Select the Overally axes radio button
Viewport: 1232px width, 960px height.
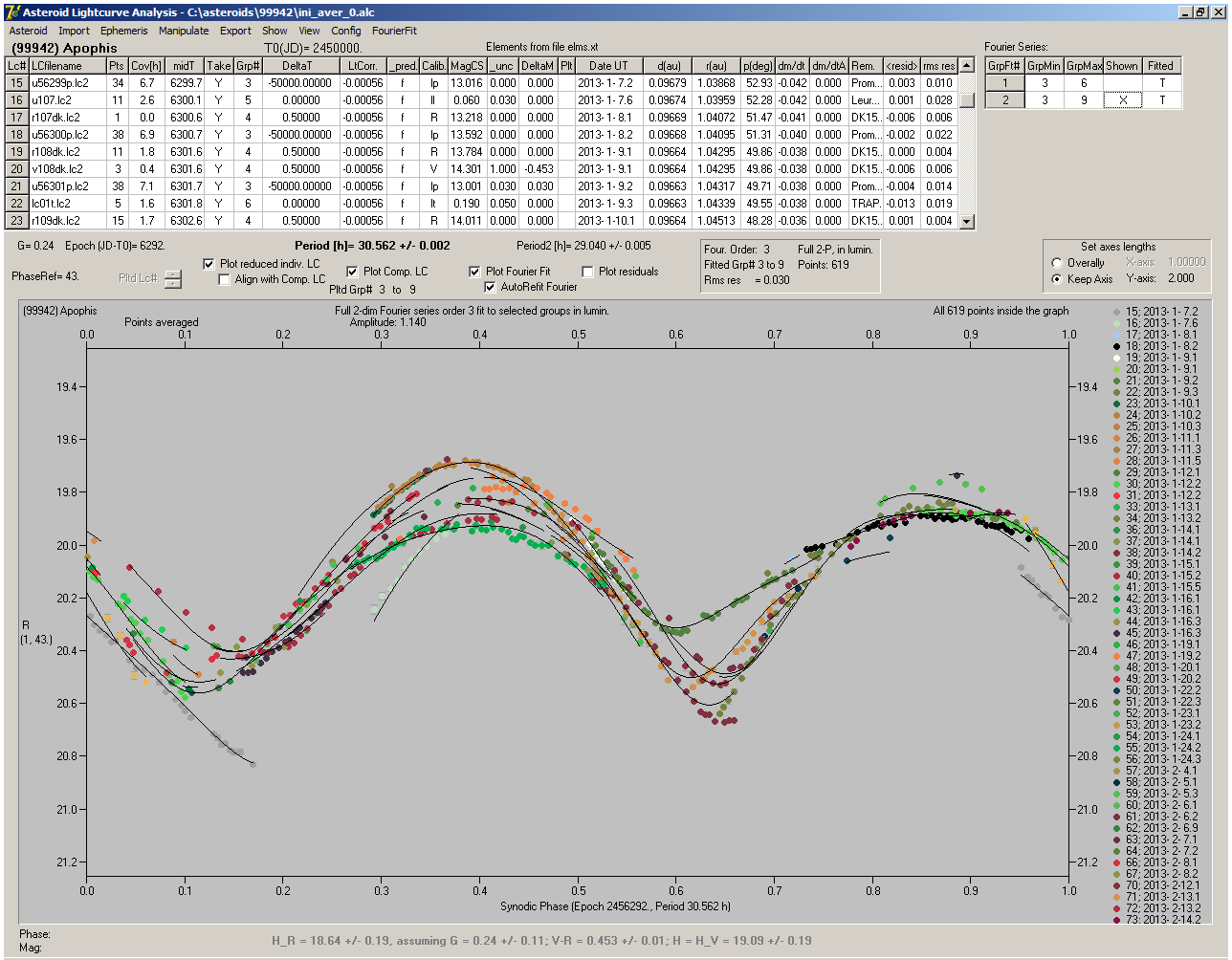(1057, 263)
